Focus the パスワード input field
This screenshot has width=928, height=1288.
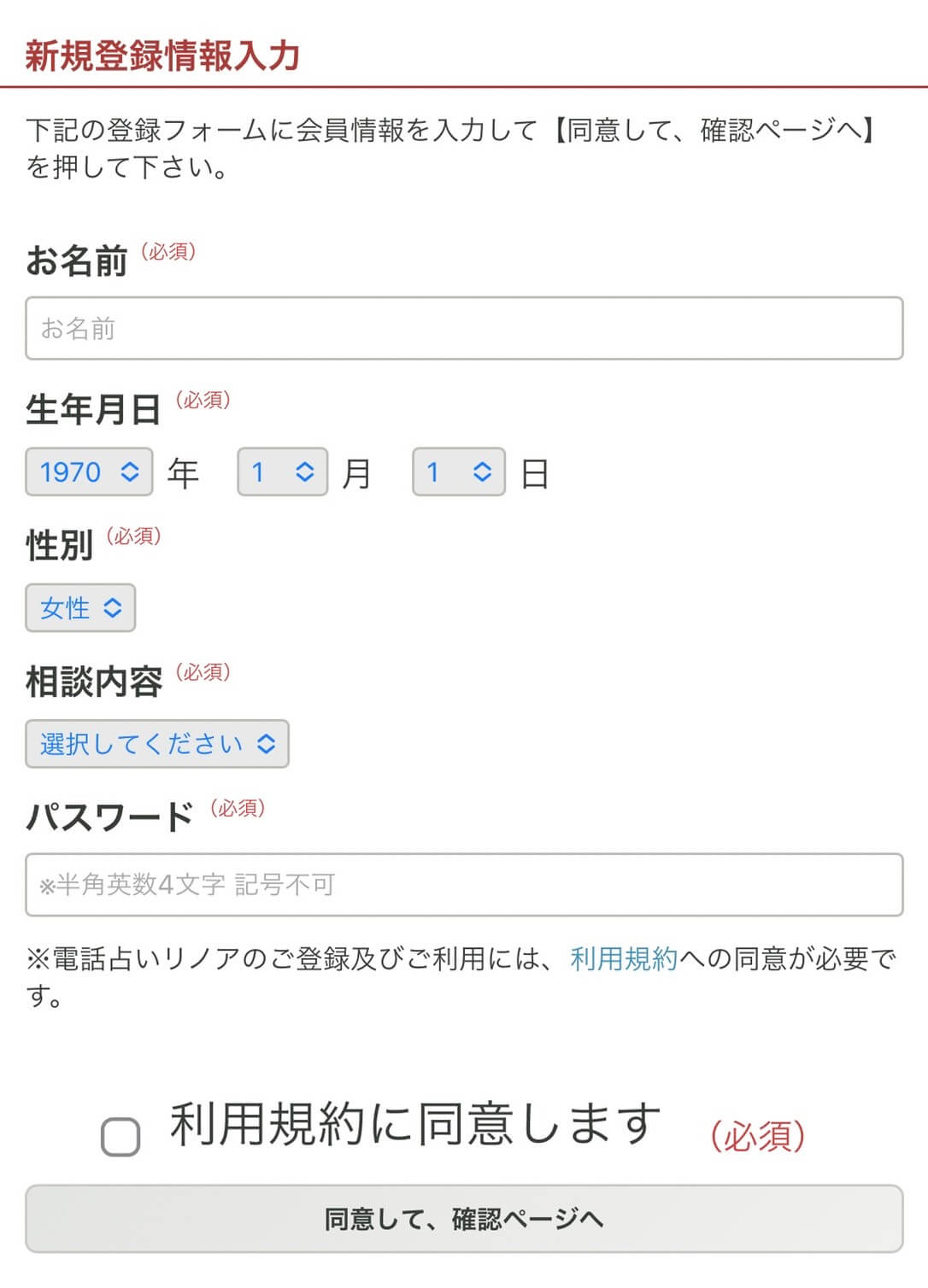coord(464,885)
